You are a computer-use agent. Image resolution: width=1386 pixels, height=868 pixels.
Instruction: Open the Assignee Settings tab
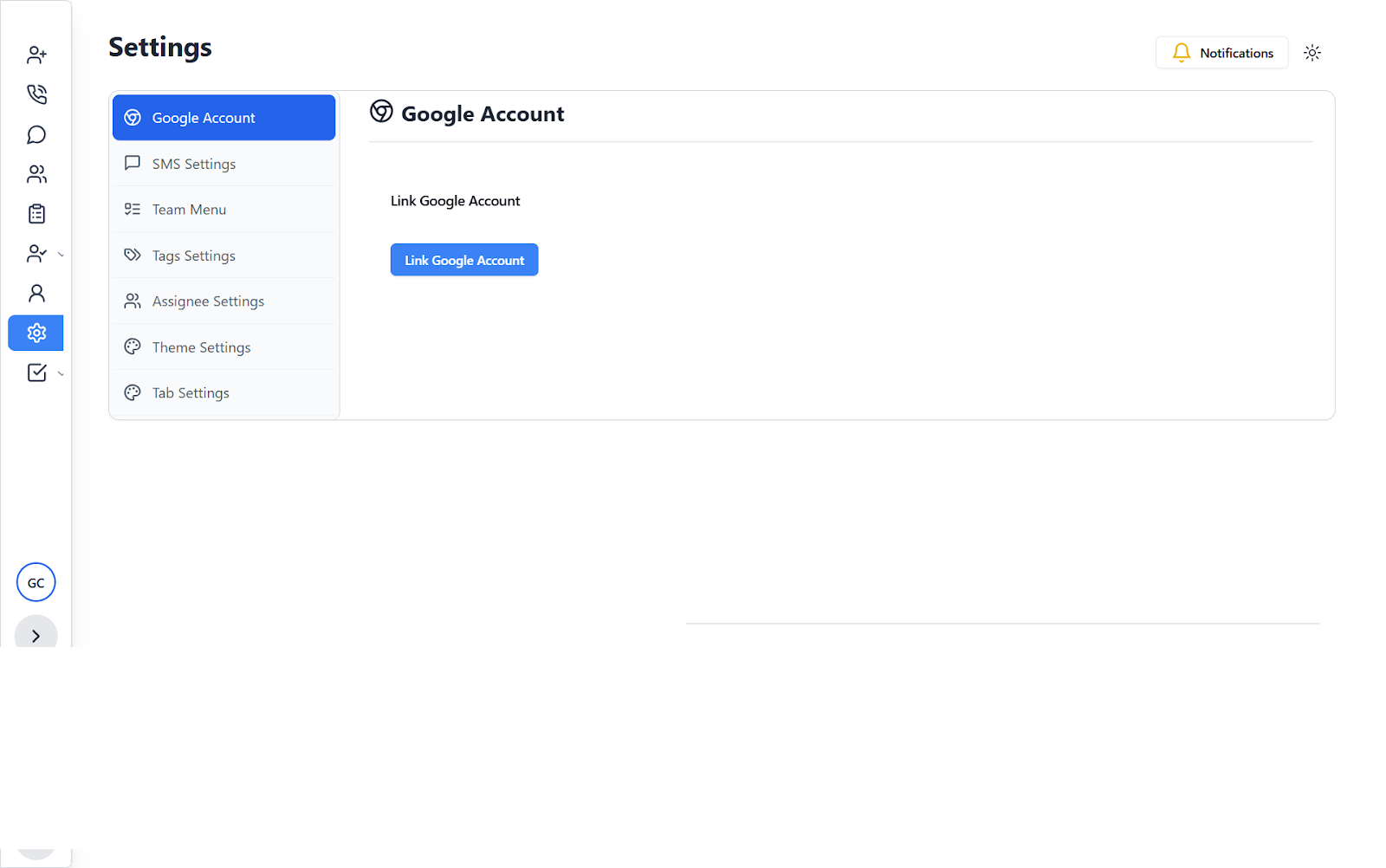tap(223, 301)
